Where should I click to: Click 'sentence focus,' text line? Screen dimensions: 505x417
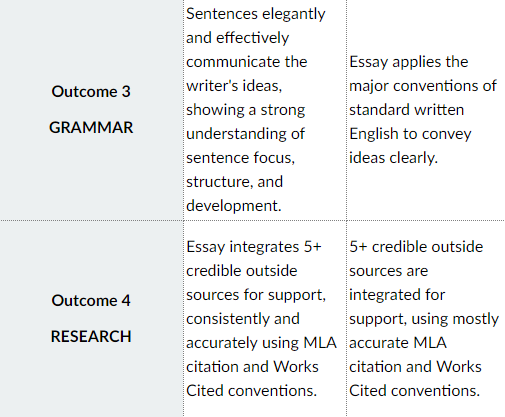point(240,158)
